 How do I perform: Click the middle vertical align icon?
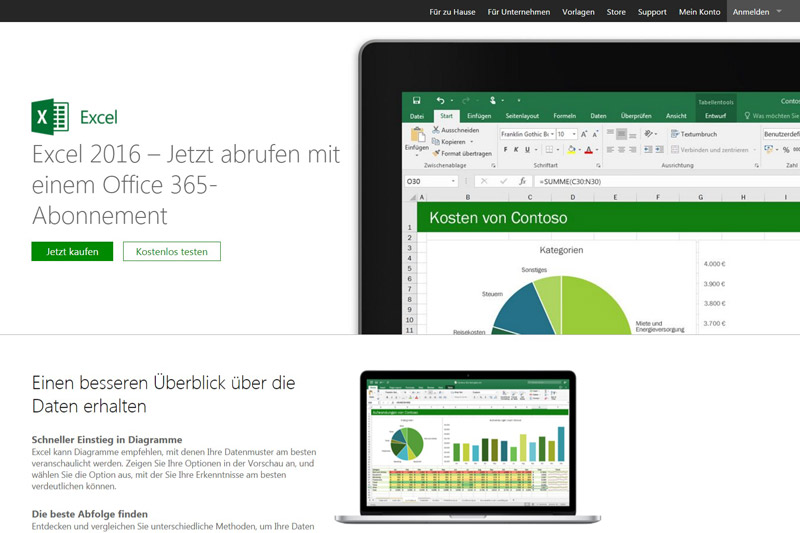click(x=621, y=134)
